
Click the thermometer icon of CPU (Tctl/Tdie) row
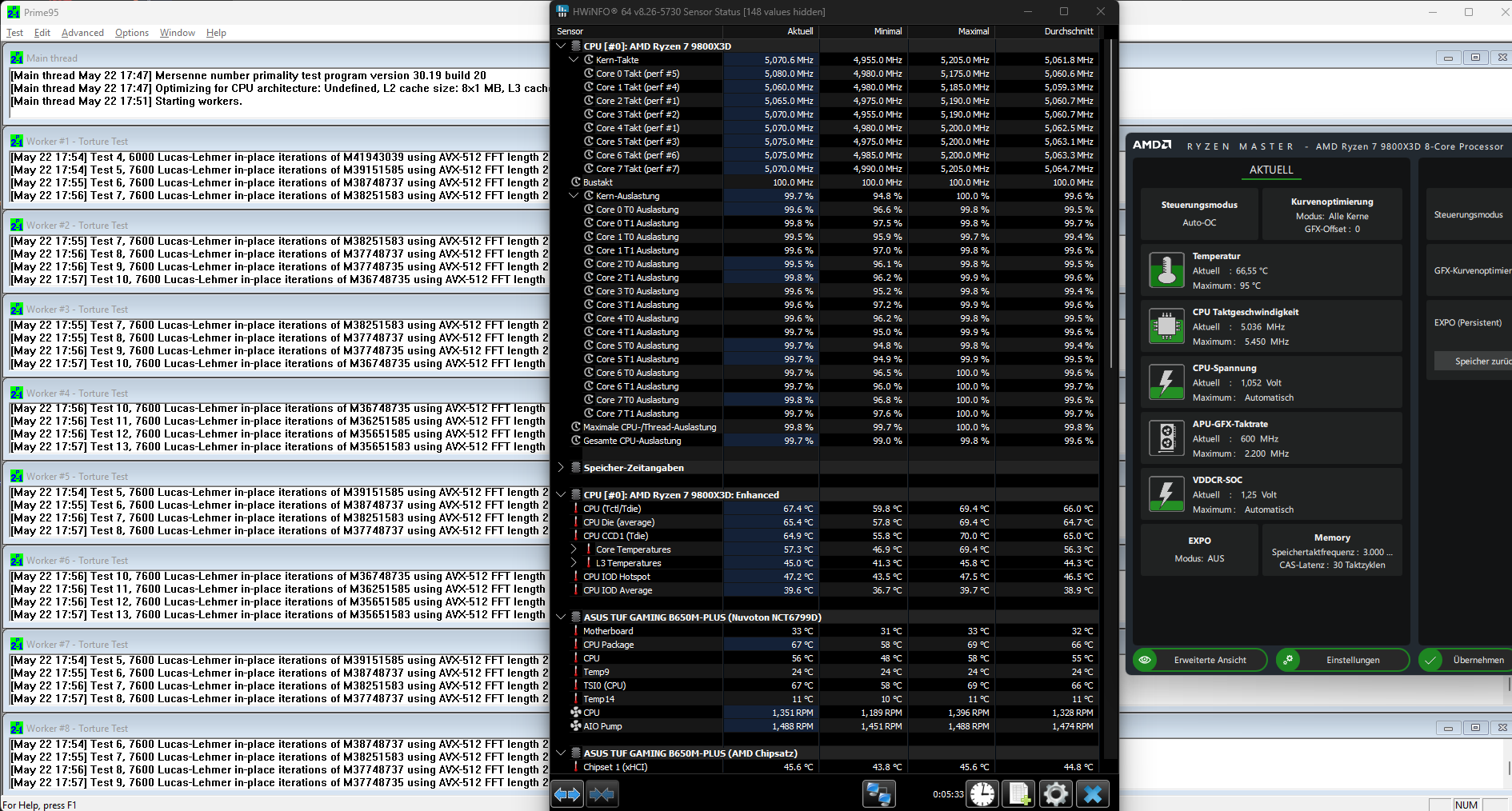575,509
